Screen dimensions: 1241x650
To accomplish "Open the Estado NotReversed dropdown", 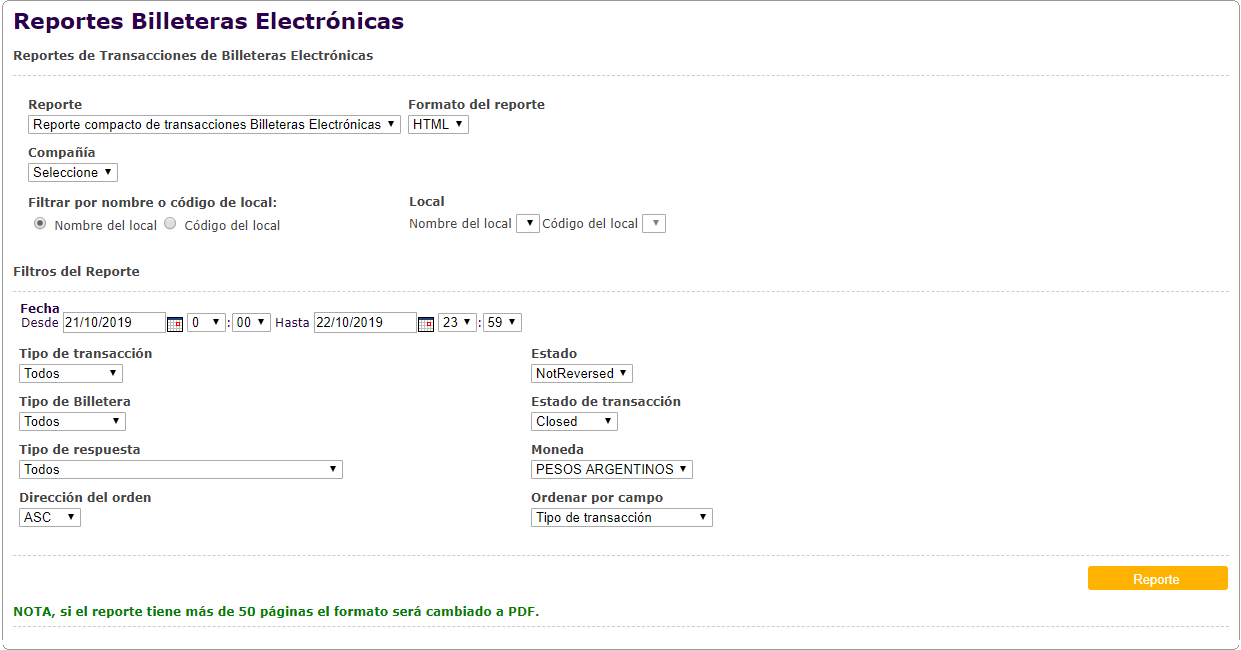I will pyautogui.click(x=582, y=374).
